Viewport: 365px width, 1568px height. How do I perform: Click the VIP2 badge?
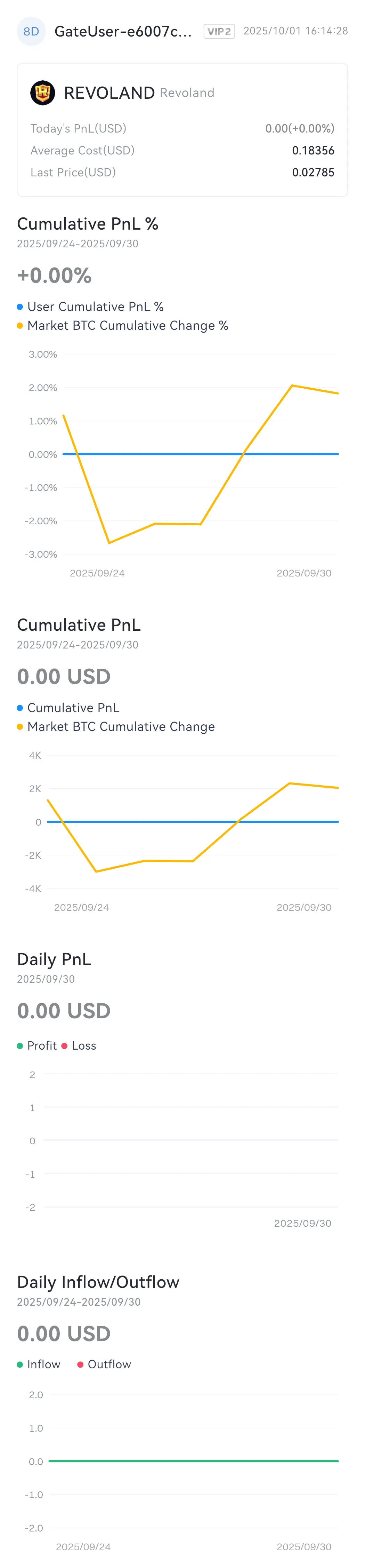219,32
